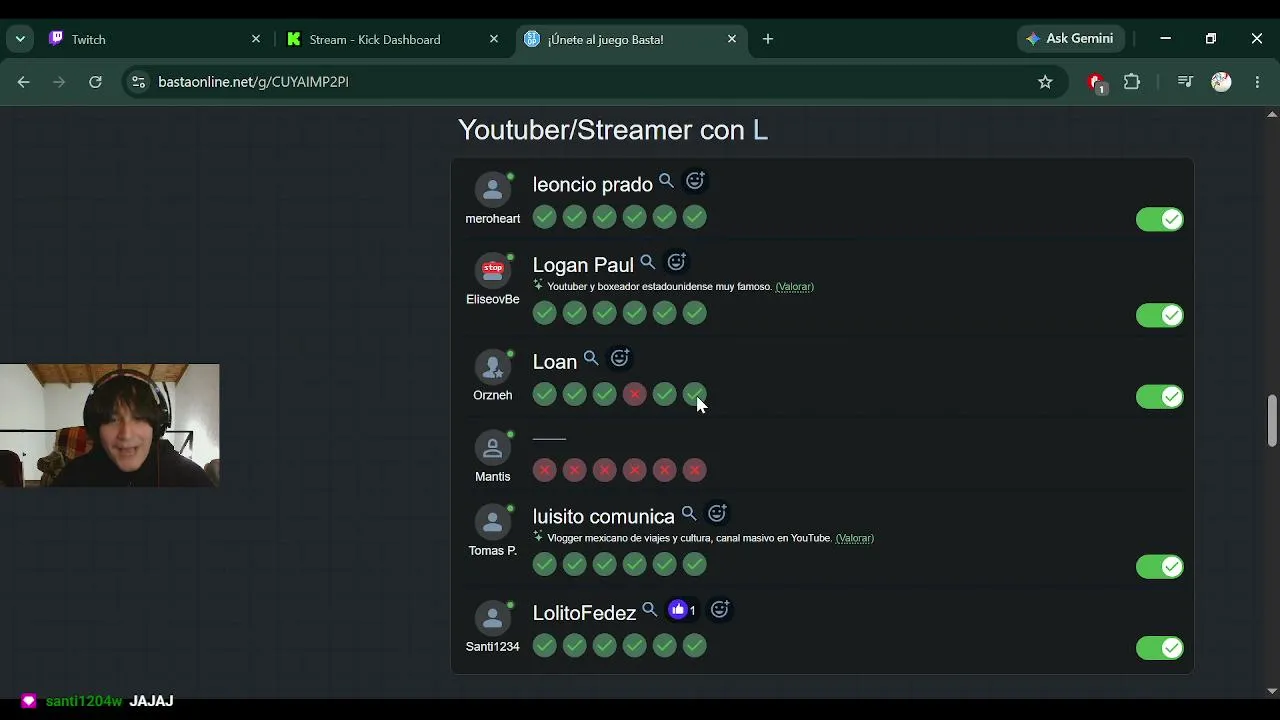
Task: Click the username 'Orzneh'
Action: tap(493, 396)
